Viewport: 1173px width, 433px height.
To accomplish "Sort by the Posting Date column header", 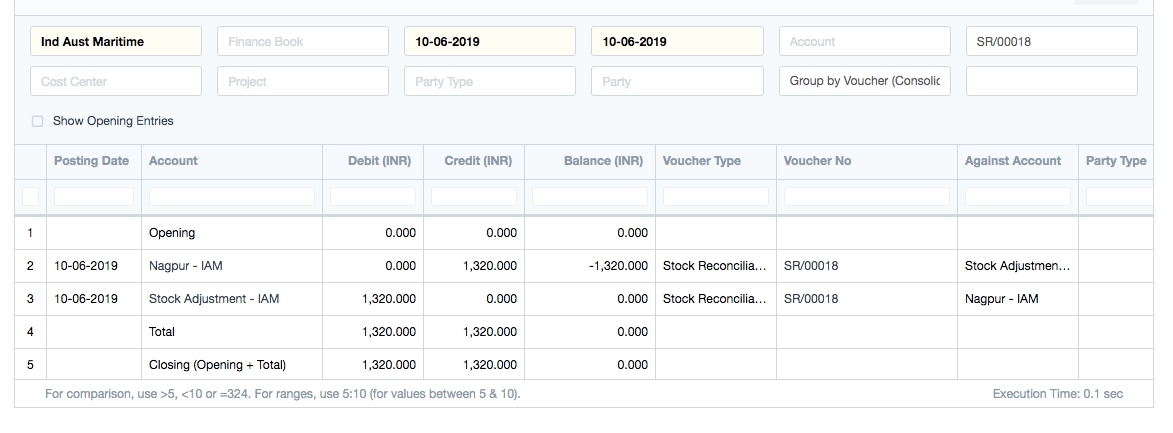I will pos(91,161).
